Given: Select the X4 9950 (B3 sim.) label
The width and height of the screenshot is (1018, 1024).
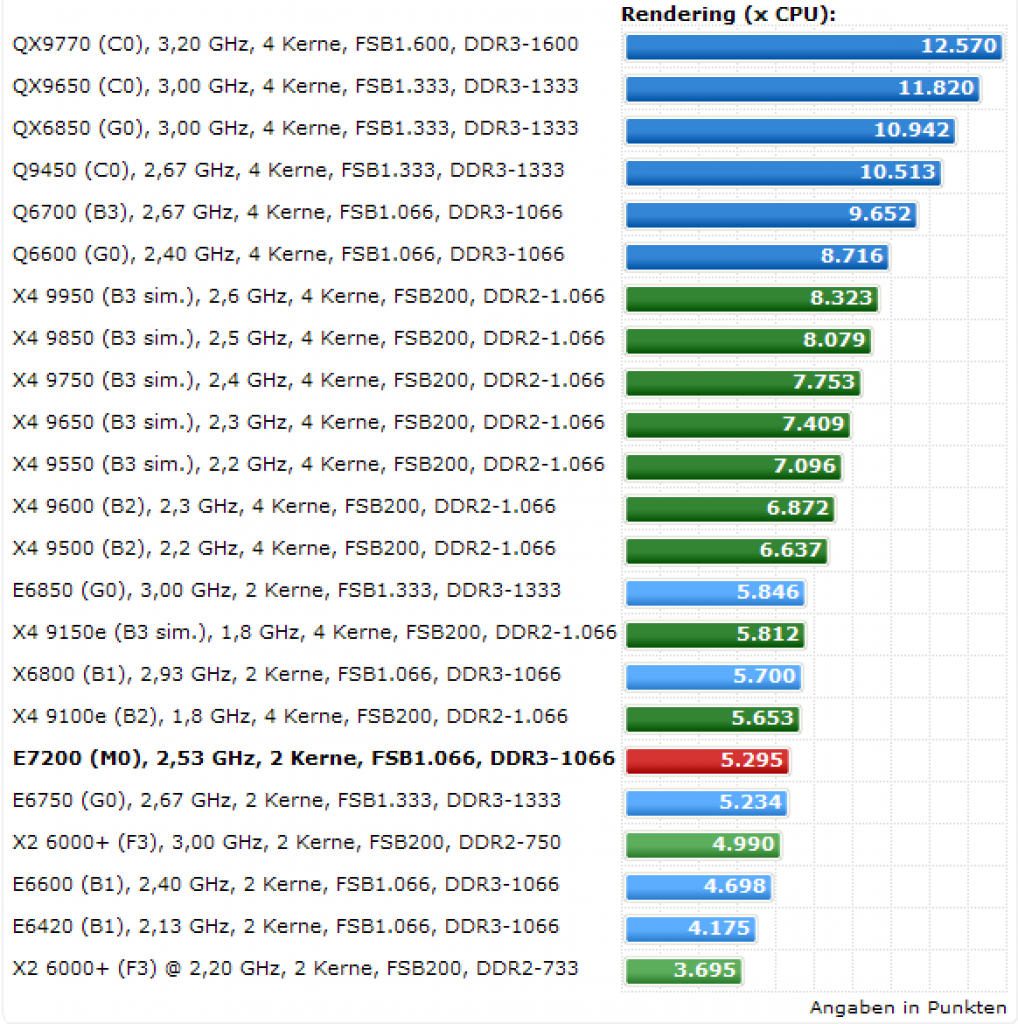Looking at the screenshot, I should tap(309, 297).
